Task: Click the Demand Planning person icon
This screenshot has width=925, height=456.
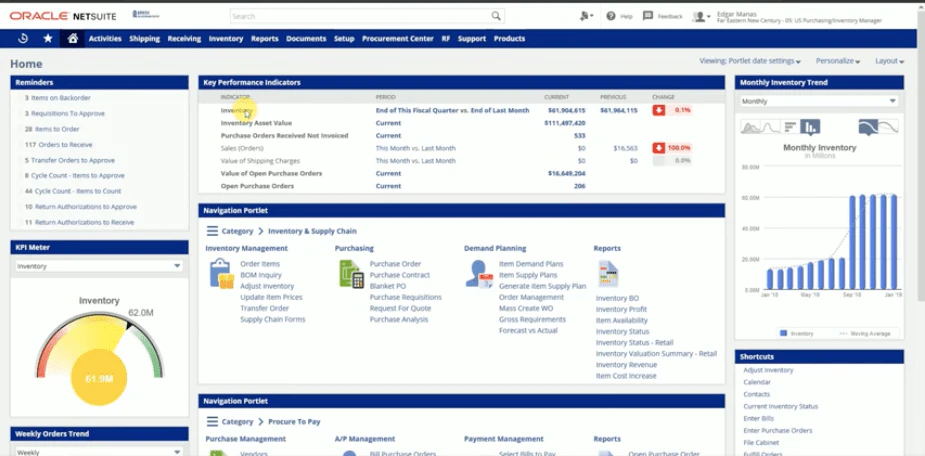Action: (x=479, y=274)
